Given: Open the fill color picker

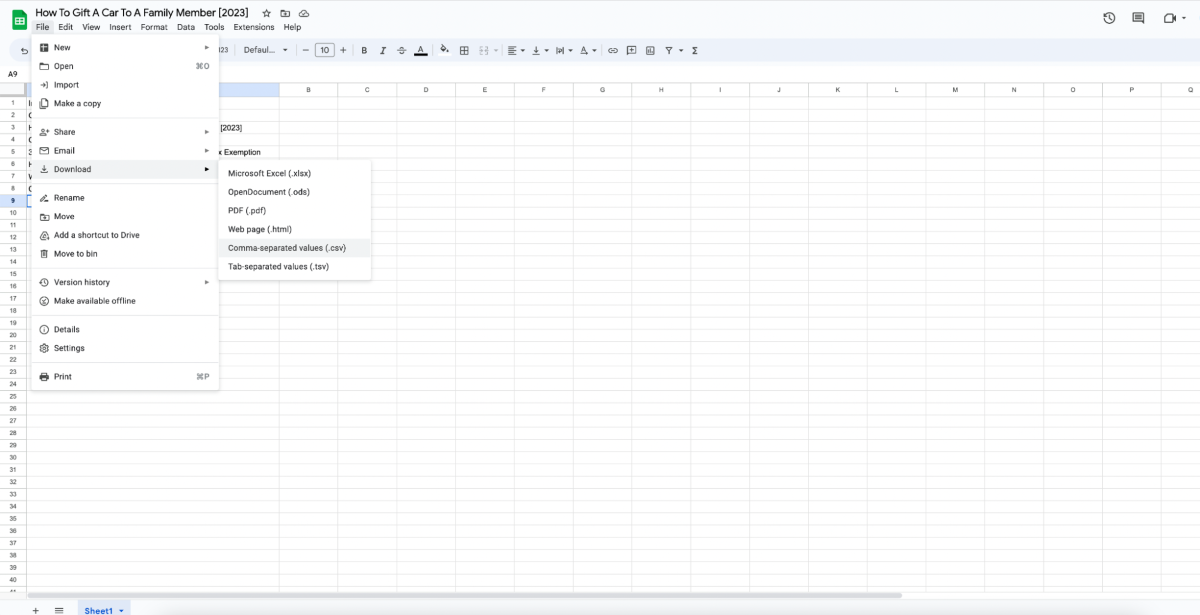Looking at the screenshot, I should pos(445,50).
